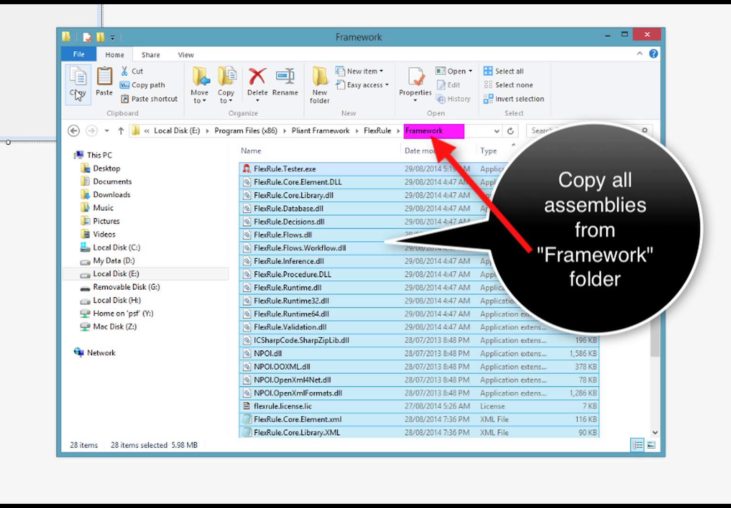Switch to the View ribbon tab
Viewport: 731px width, 508px height.
click(x=186, y=55)
